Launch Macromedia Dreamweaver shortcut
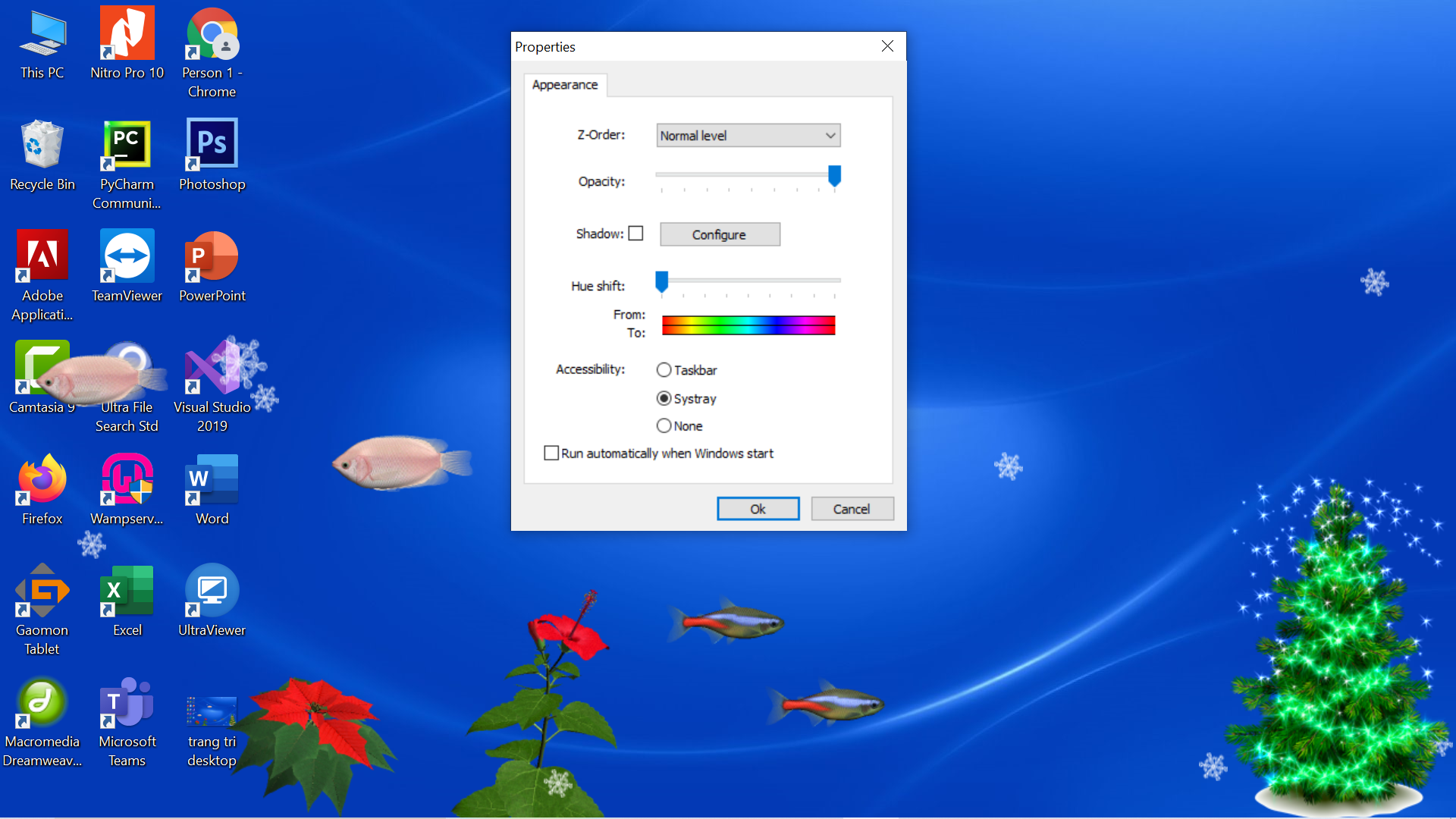 pyautogui.click(x=42, y=722)
